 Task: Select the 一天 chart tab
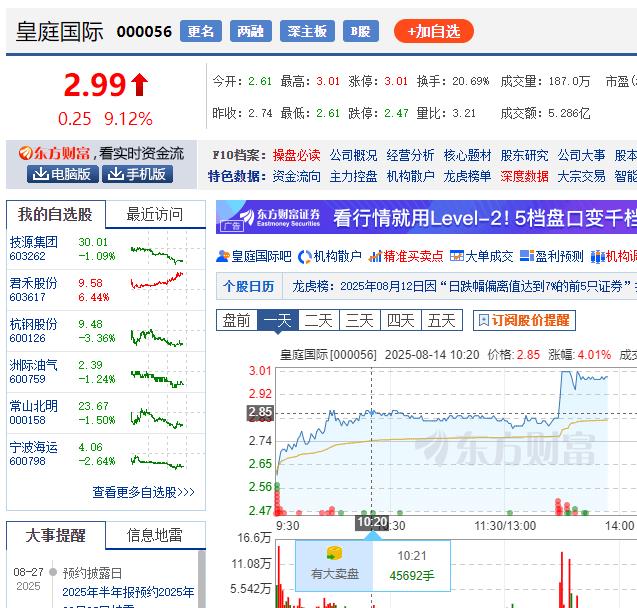click(278, 321)
